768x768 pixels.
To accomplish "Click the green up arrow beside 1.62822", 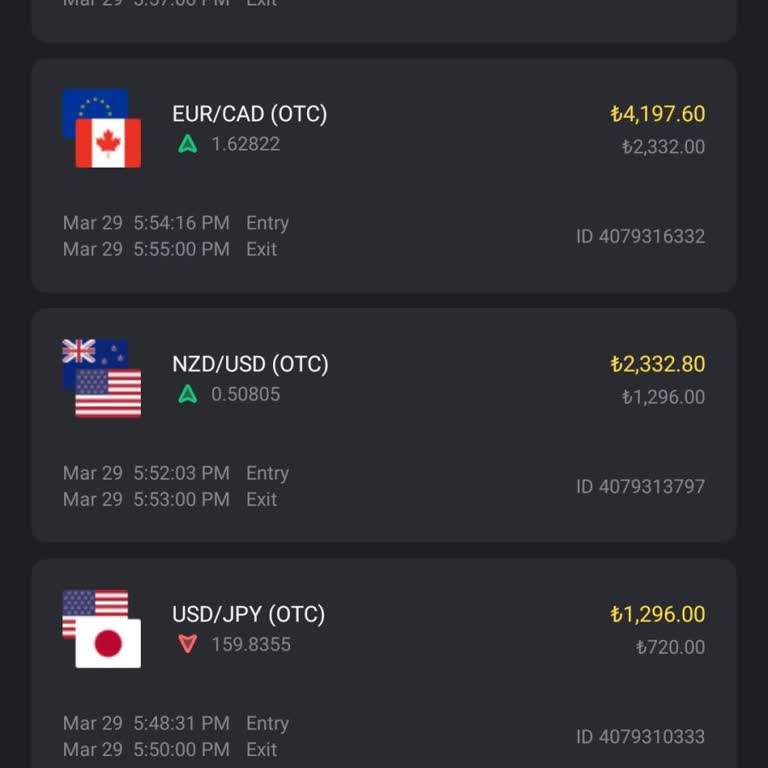I will coord(187,144).
